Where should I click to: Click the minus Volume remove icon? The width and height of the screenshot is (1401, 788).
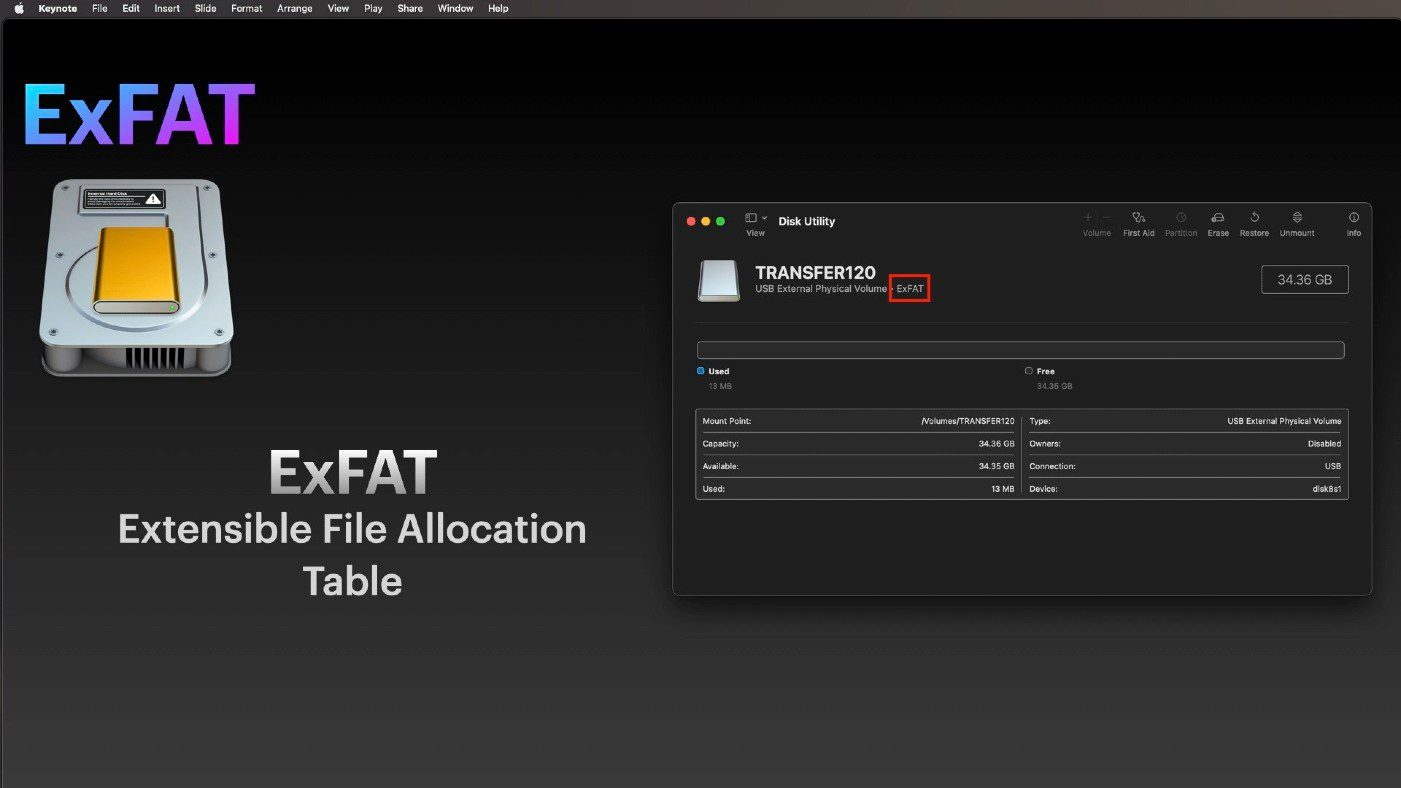coord(1106,217)
